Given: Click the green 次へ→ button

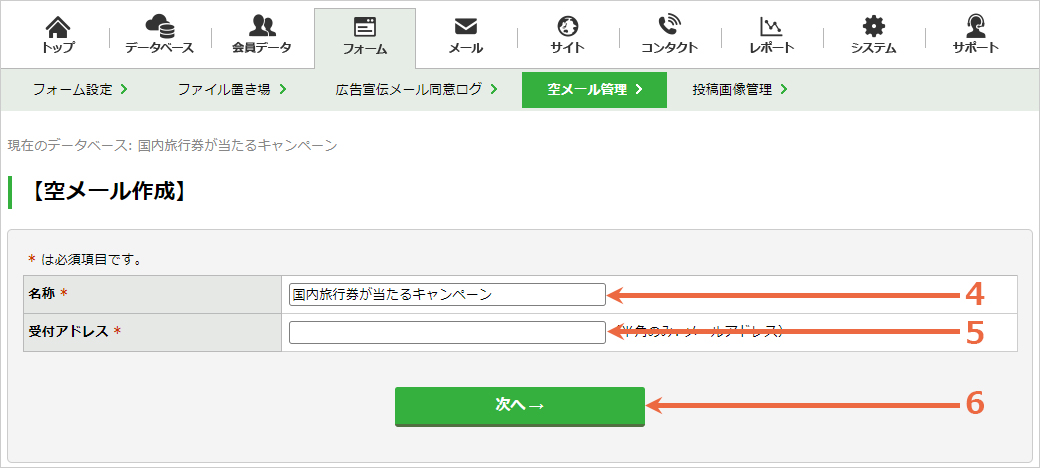Looking at the screenshot, I should tap(520, 406).
